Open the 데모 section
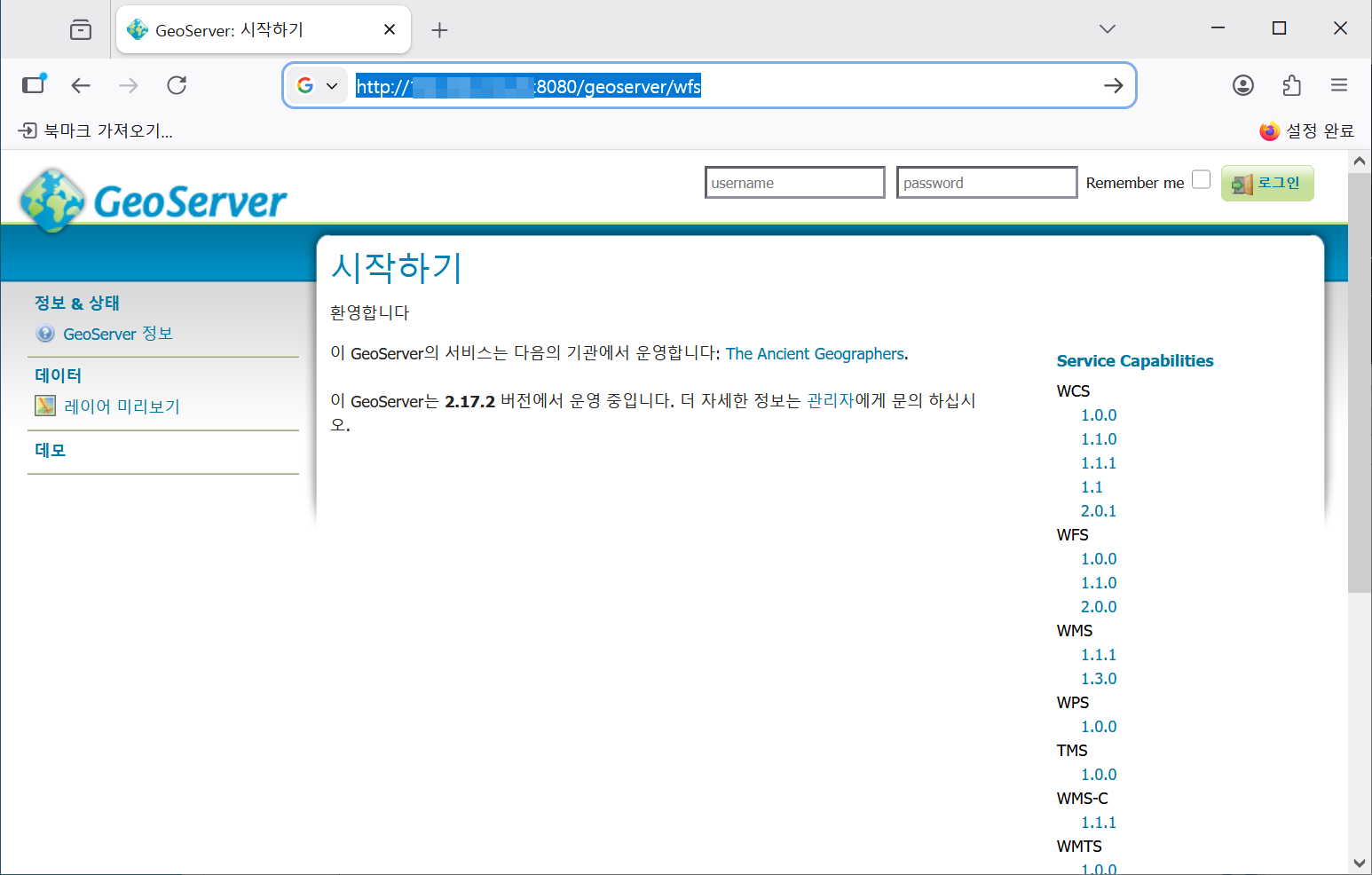1372x875 pixels. [51, 450]
